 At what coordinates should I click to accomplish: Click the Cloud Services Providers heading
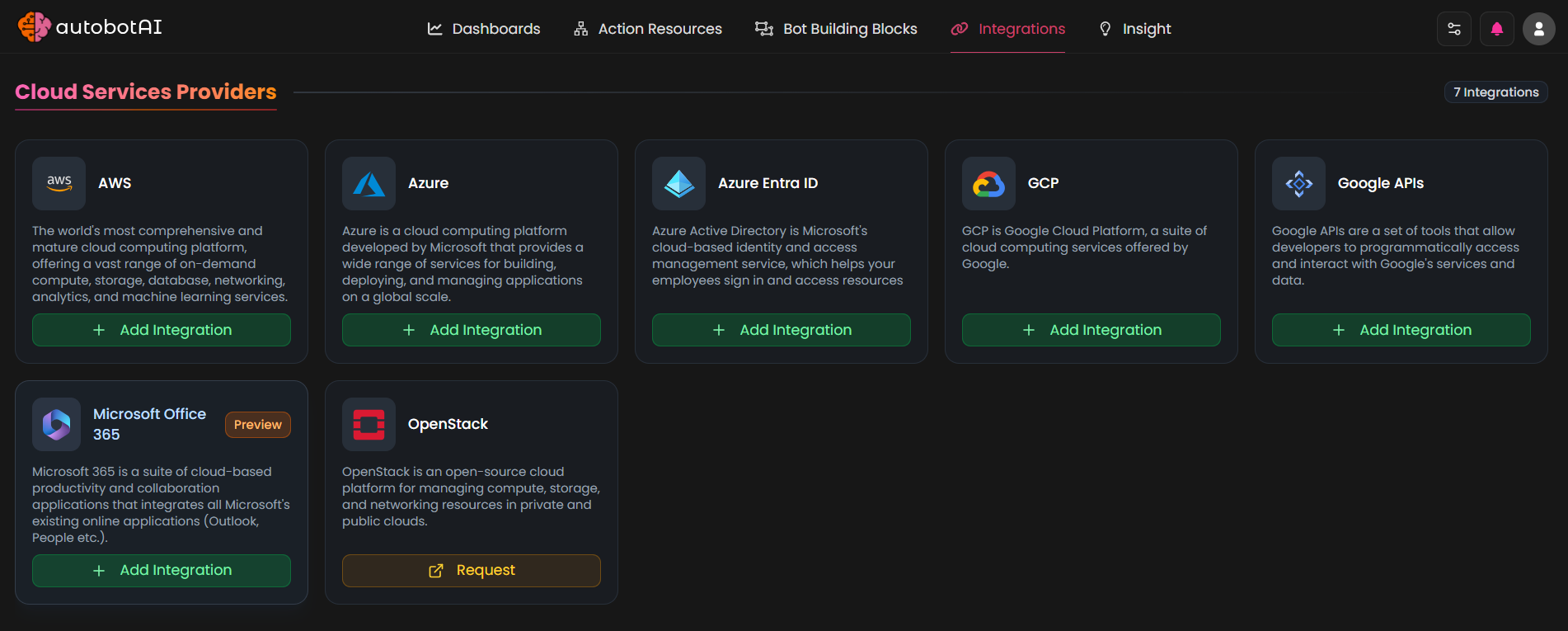(x=146, y=92)
